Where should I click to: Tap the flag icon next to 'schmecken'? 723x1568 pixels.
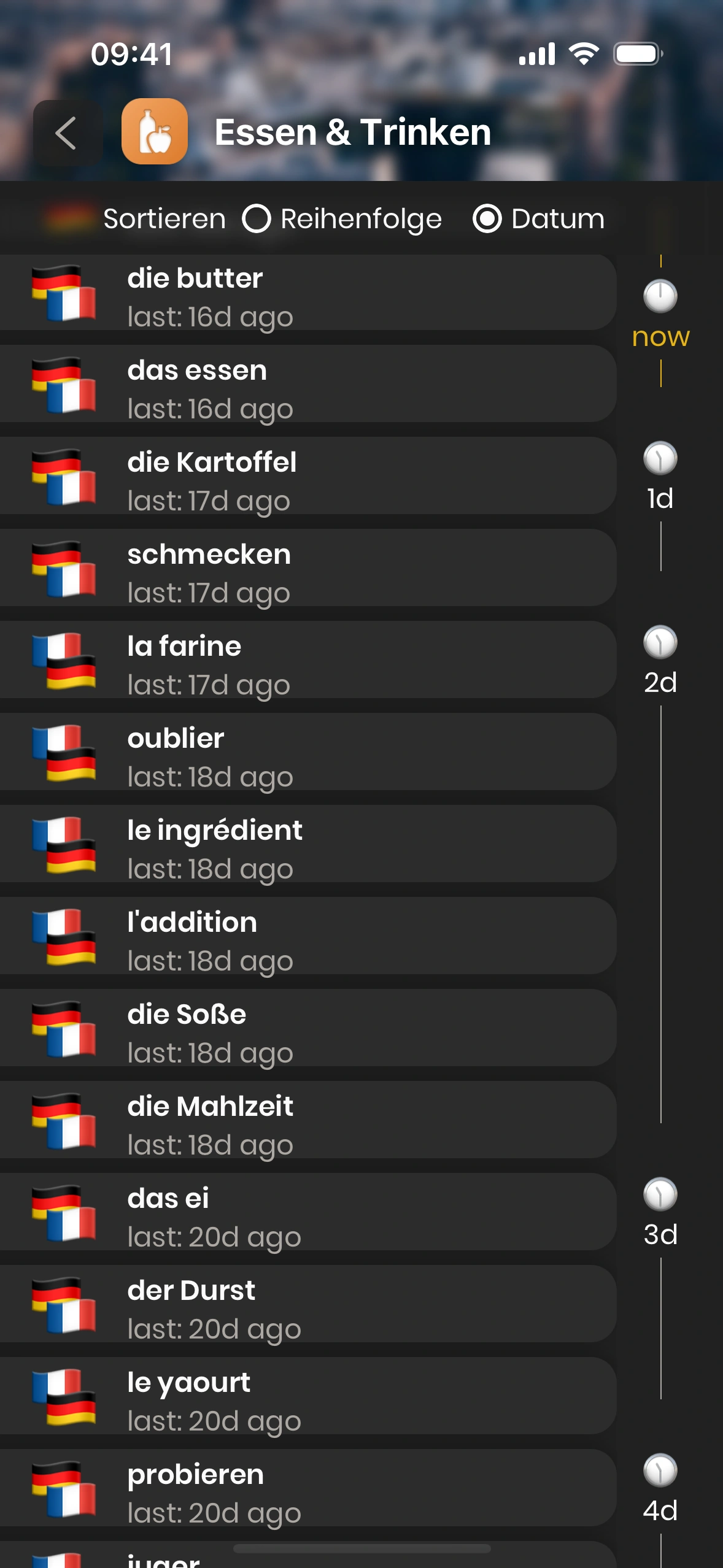(64, 569)
